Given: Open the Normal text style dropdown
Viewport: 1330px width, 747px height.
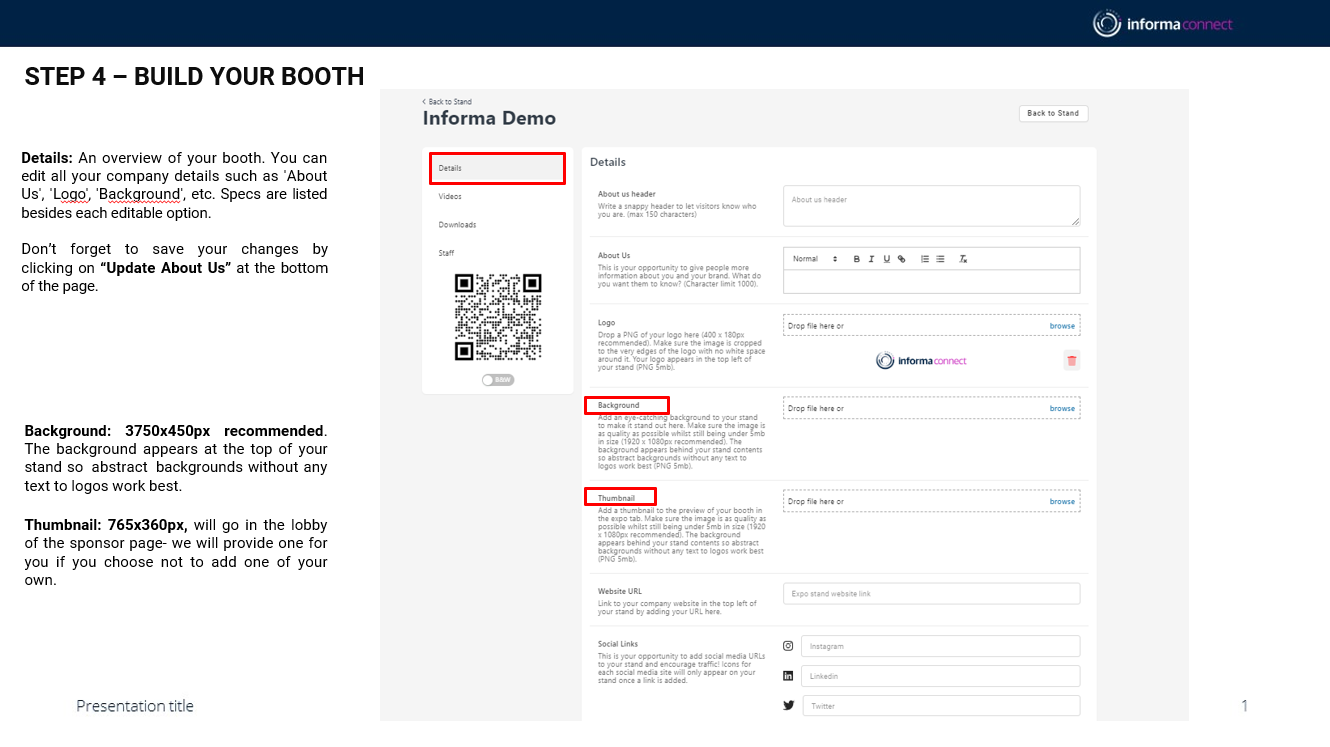Looking at the screenshot, I should [814, 259].
